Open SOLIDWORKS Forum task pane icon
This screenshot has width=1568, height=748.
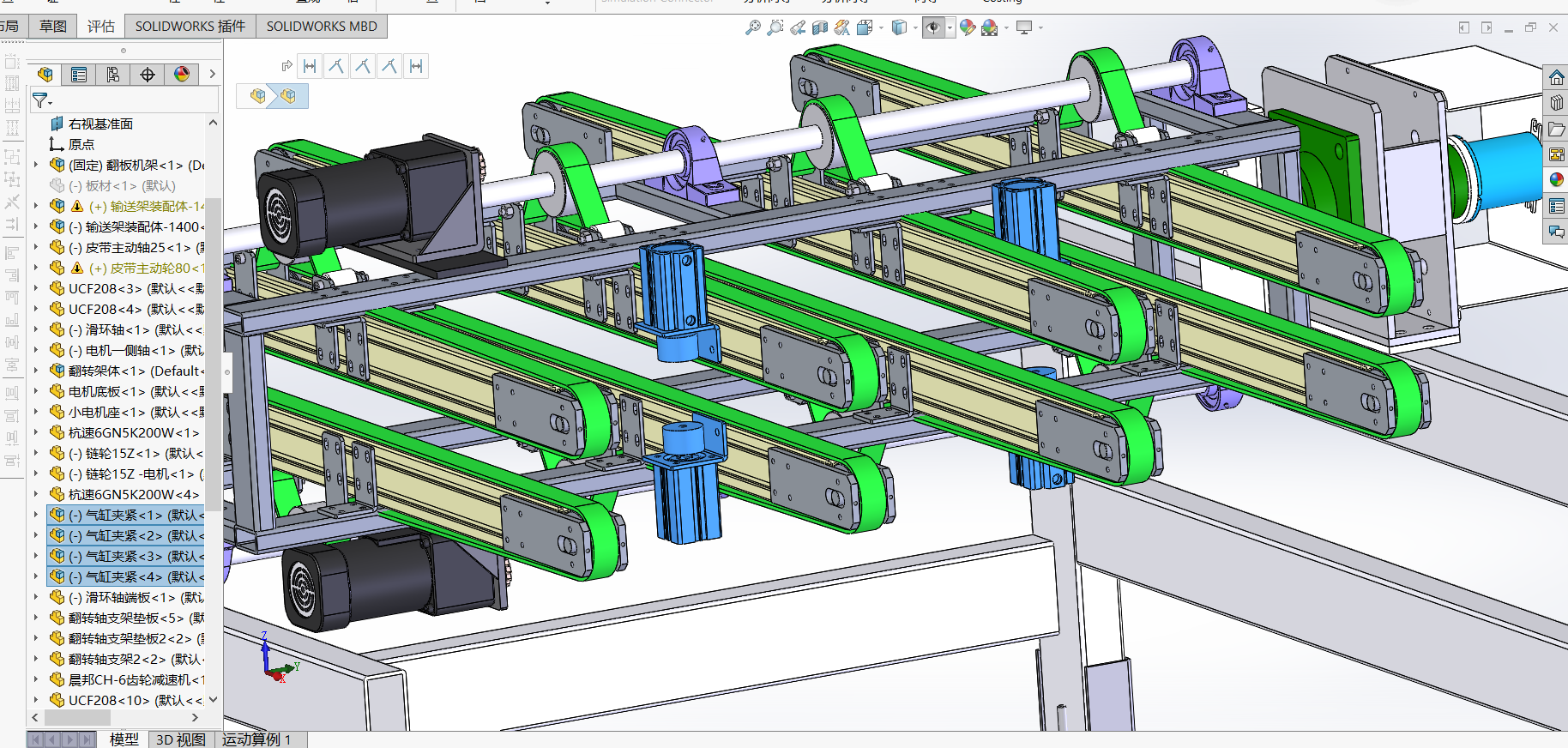(1556, 232)
